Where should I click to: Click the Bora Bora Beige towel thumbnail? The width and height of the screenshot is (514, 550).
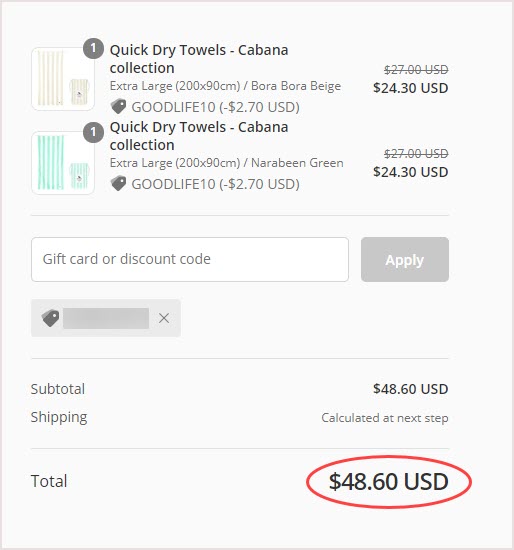[x=63, y=79]
